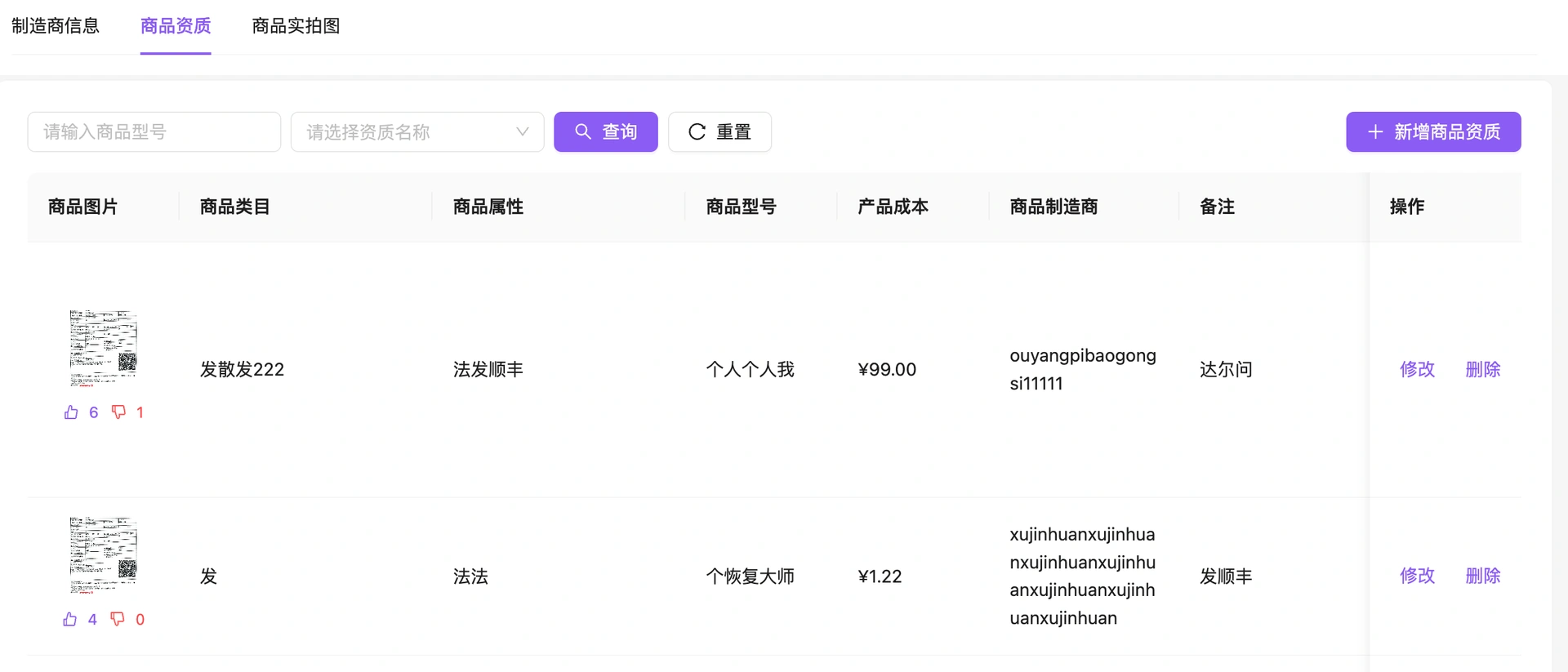
Task: Click the 达尔问 remark cell
Action: coord(1226,370)
